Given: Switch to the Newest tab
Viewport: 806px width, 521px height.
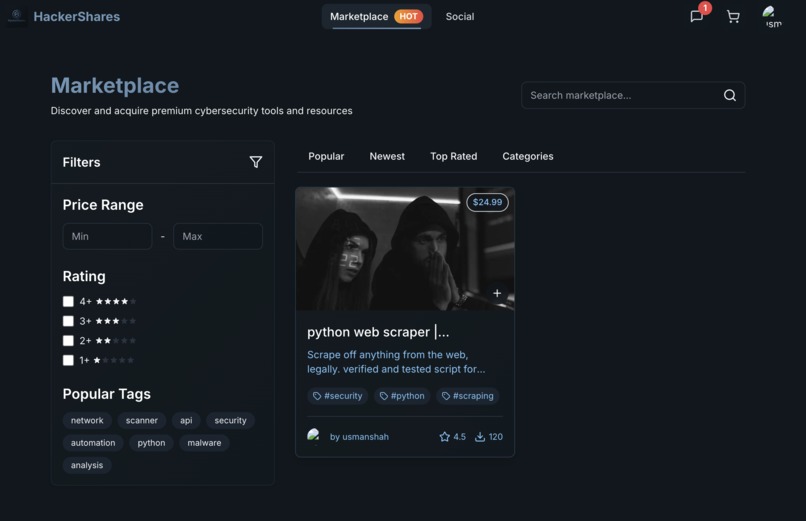Looking at the screenshot, I should [387, 156].
